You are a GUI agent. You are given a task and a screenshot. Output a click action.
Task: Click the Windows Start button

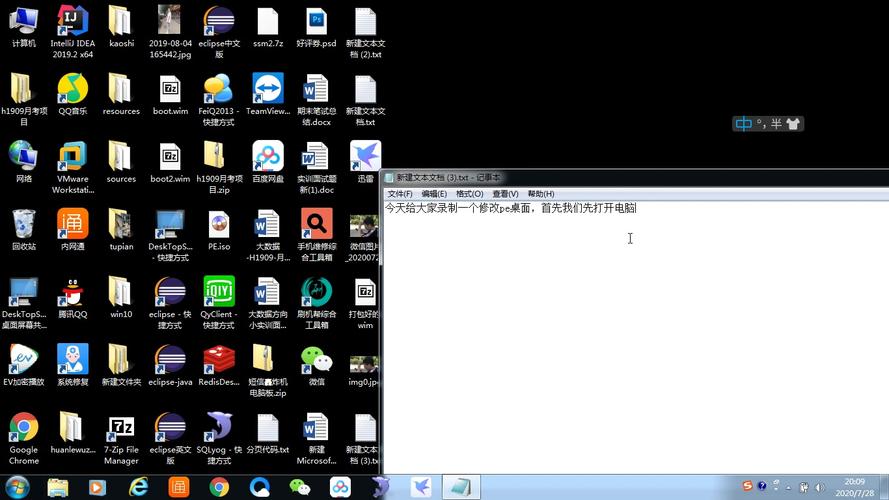(17, 487)
